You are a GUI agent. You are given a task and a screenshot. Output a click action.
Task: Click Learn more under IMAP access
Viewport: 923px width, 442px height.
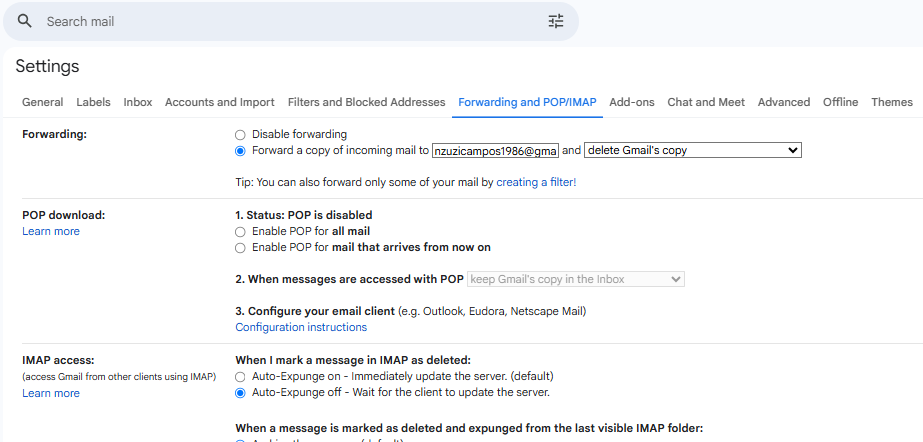51,393
